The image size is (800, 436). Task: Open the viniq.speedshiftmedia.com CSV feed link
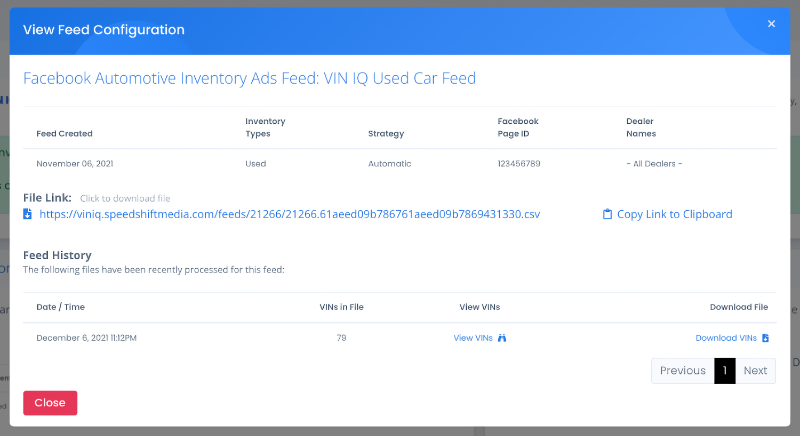tap(289, 214)
